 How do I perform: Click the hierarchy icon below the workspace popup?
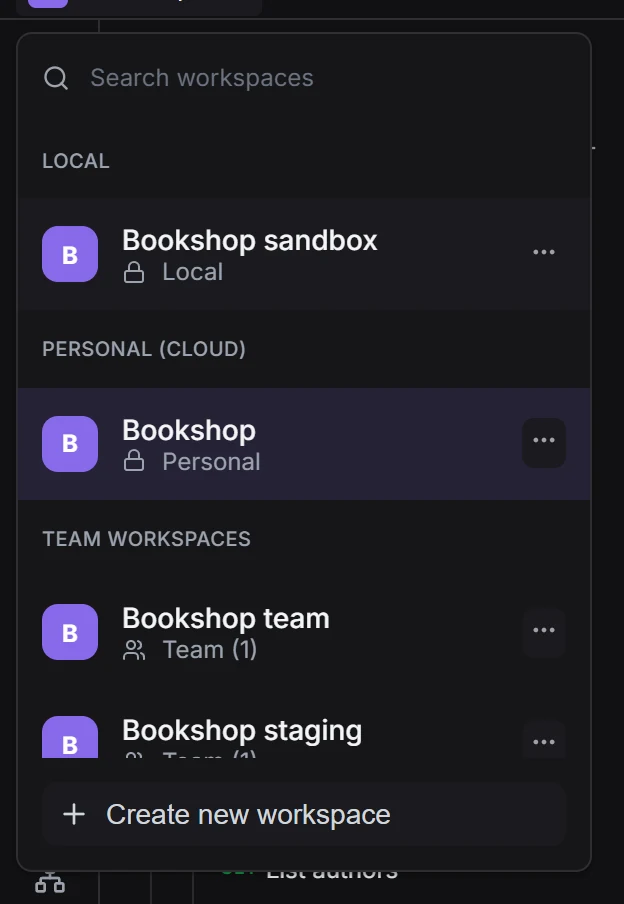click(x=50, y=883)
